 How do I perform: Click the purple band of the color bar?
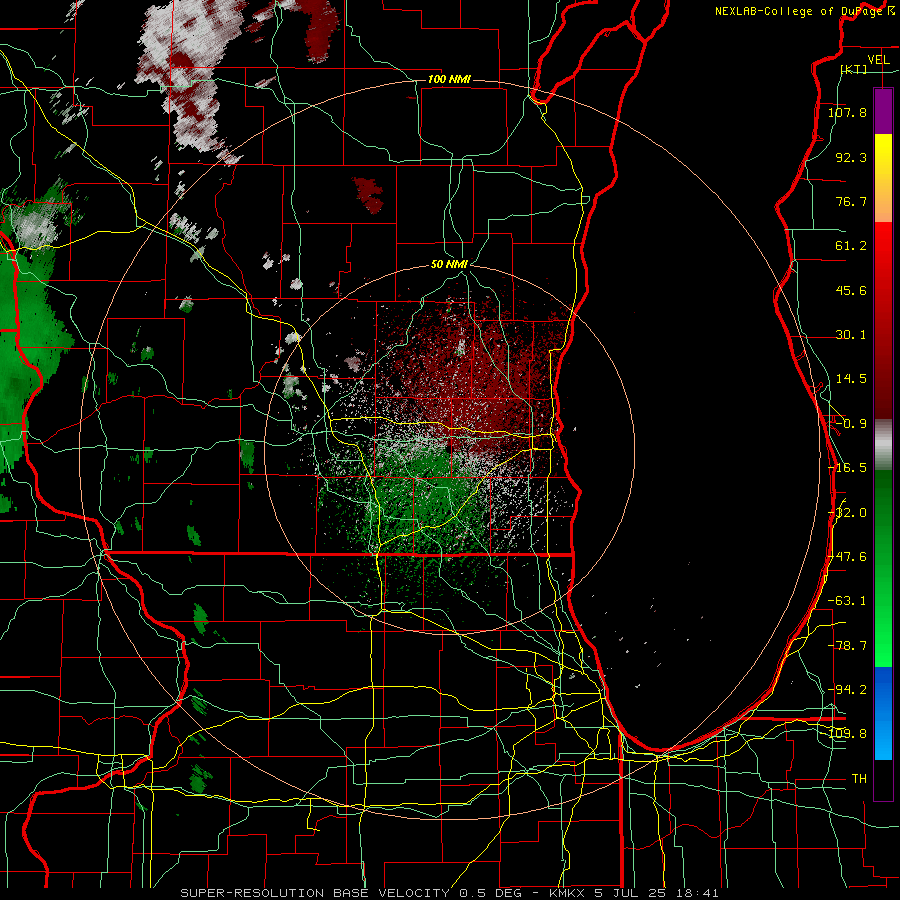[x=883, y=111]
